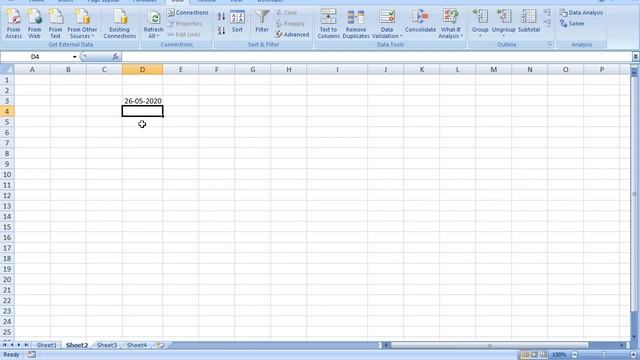Open the Sort dialog
Image resolution: width=640 pixels, height=360 pixels.
click(237, 22)
